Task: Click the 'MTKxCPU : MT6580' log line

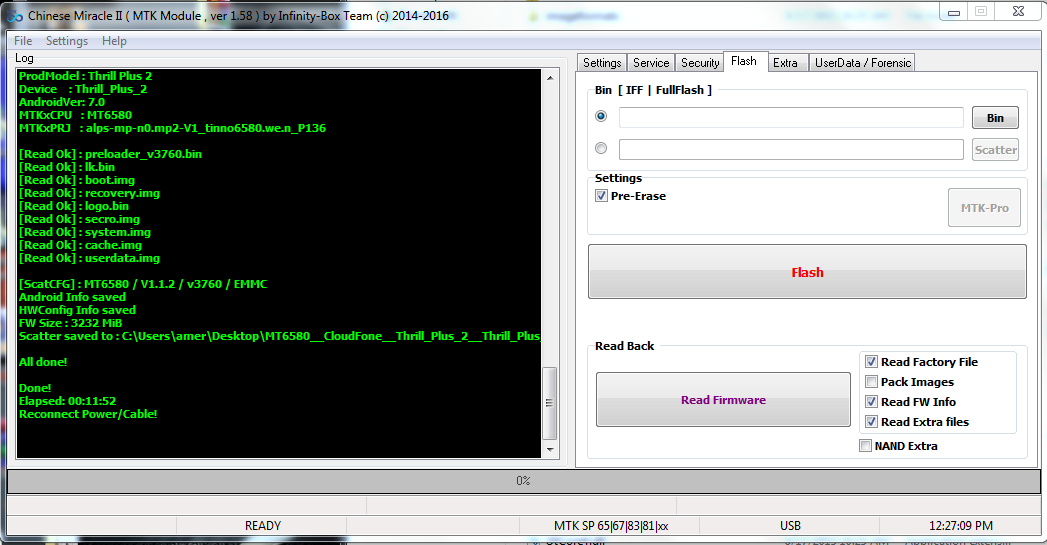Action: tap(75, 115)
